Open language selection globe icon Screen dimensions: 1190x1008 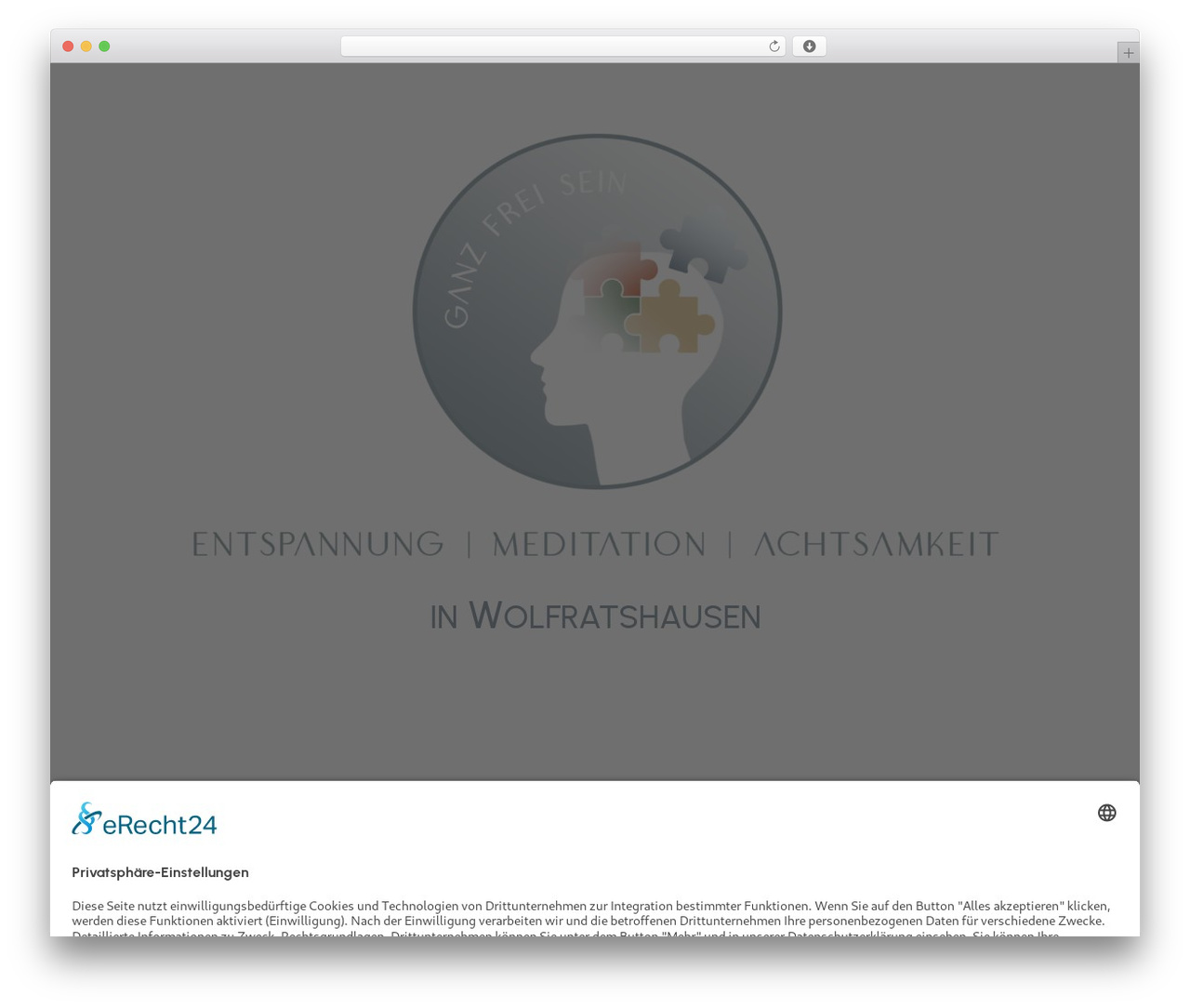tap(1106, 813)
